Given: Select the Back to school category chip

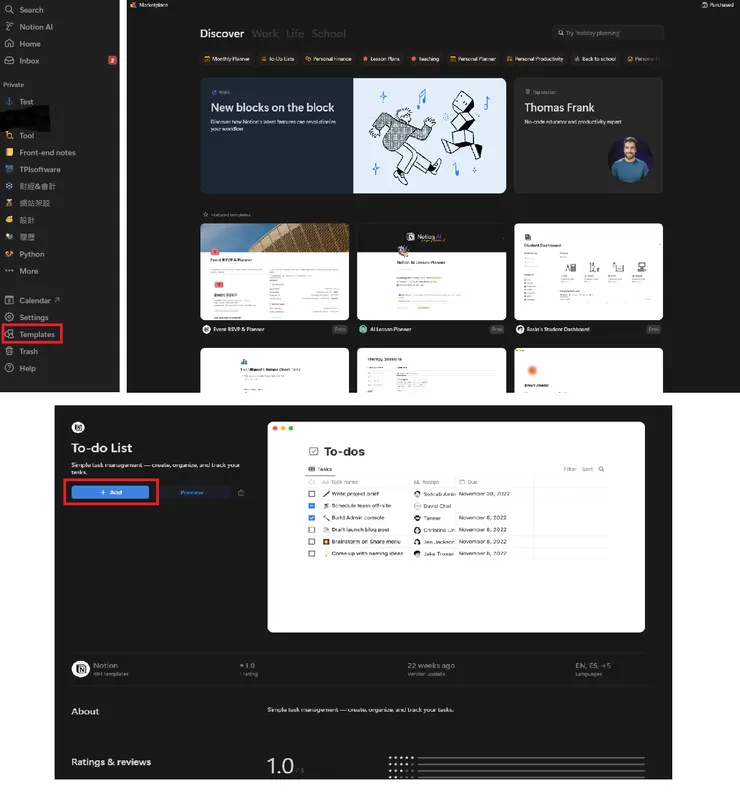Looking at the screenshot, I should tap(595, 59).
